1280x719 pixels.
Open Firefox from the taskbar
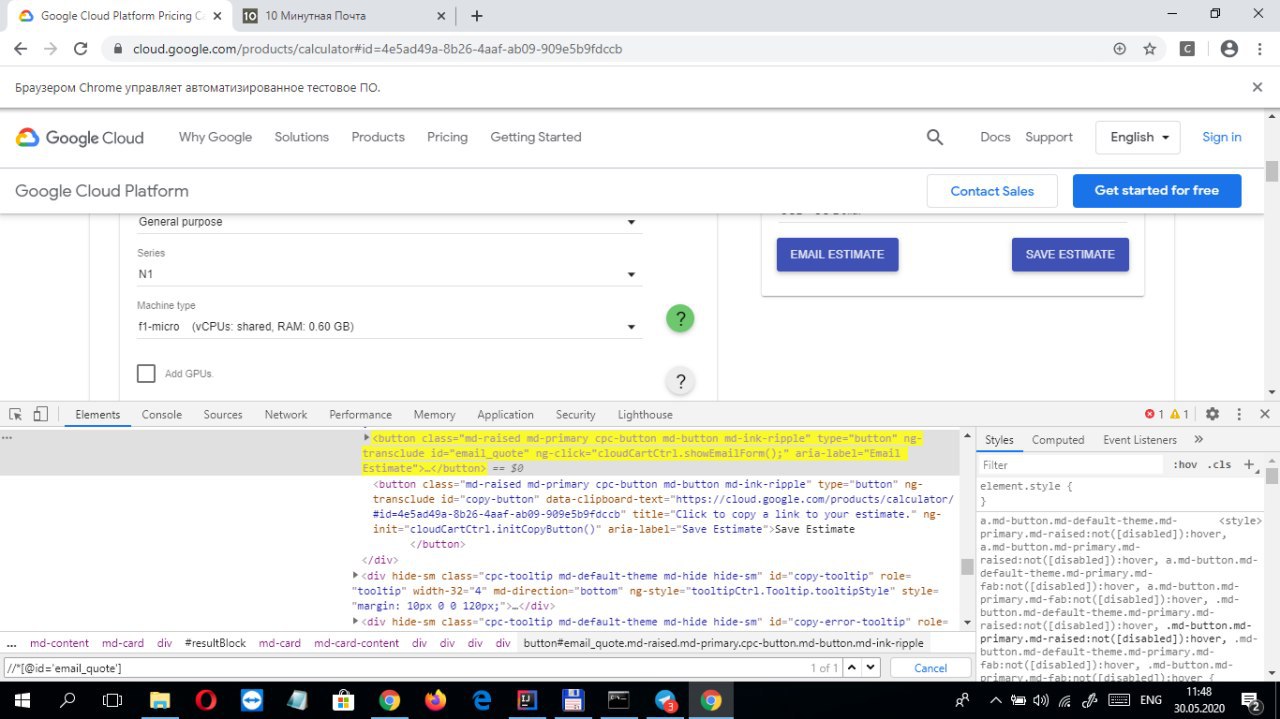tap(436, 700)
